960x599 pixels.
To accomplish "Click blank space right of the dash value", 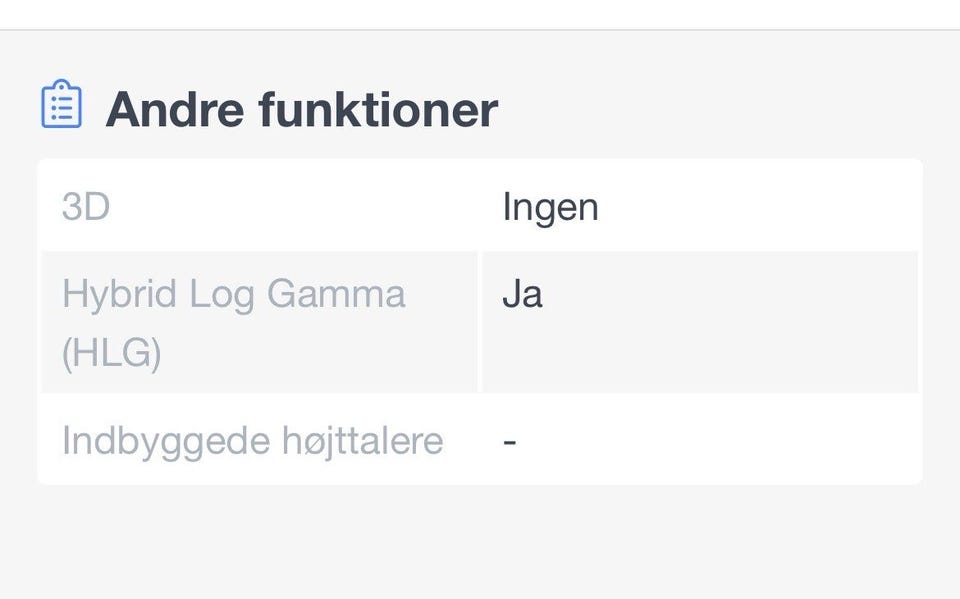I will 720,440.
